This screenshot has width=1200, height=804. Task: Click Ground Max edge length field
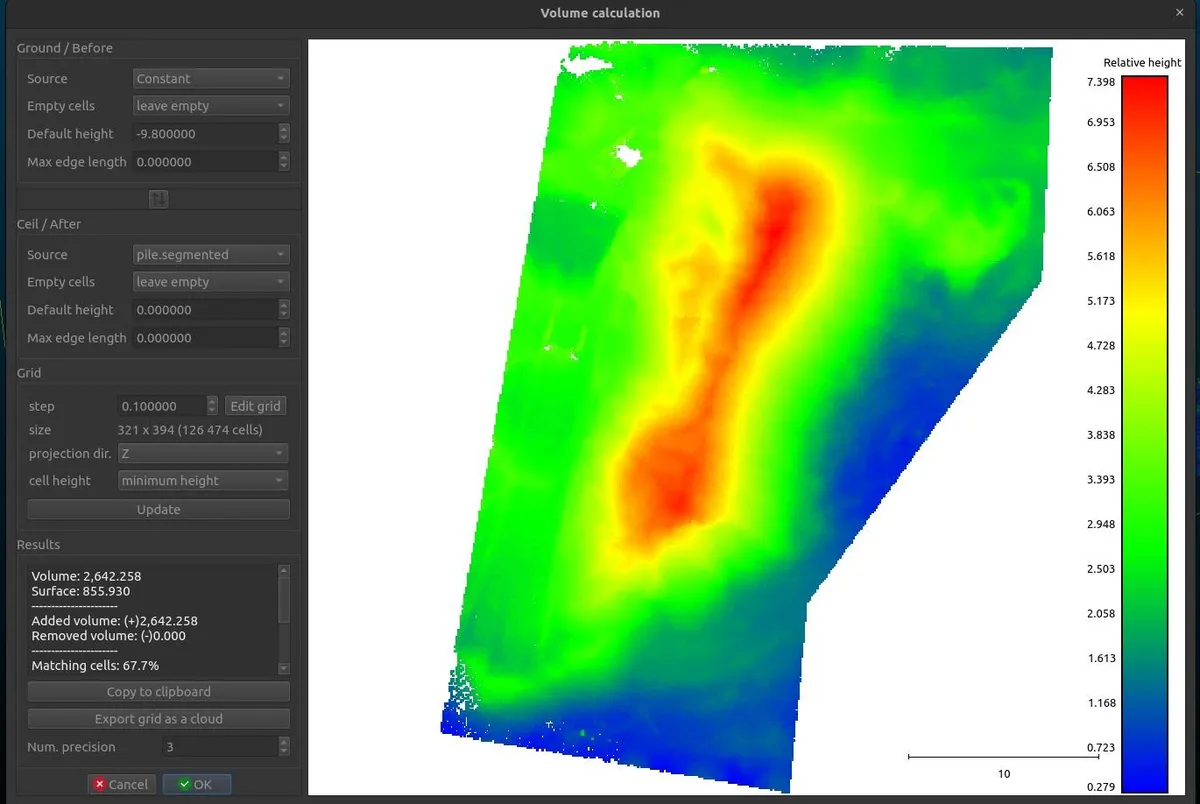coord(205,162)
